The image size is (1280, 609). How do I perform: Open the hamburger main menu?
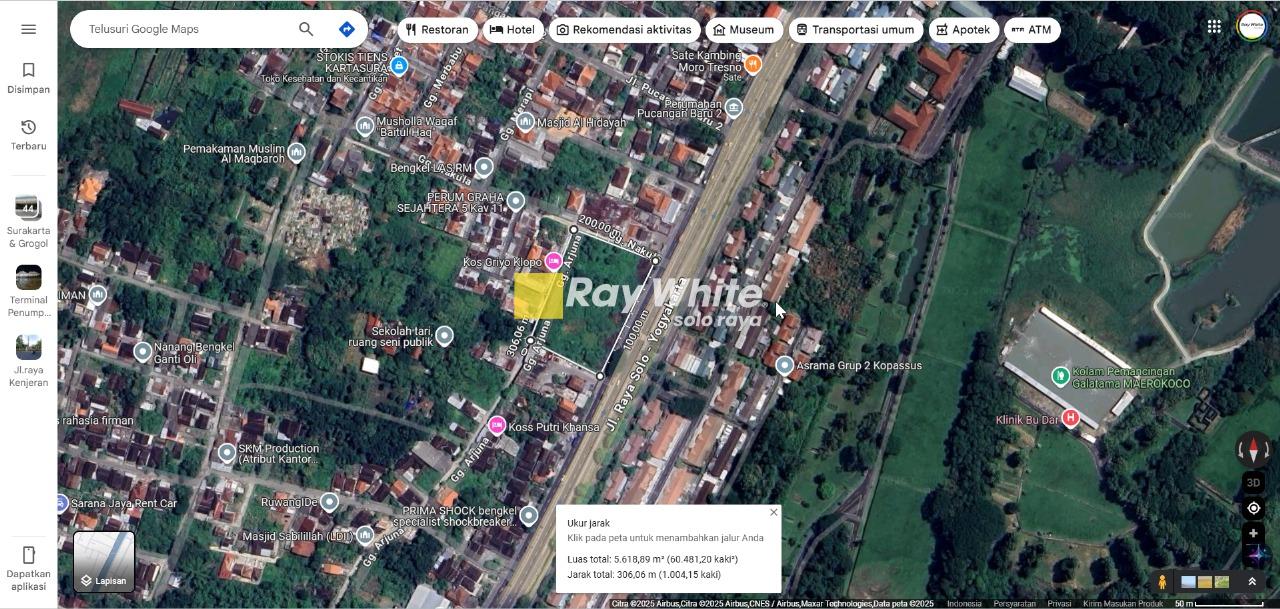coord(28,29)
